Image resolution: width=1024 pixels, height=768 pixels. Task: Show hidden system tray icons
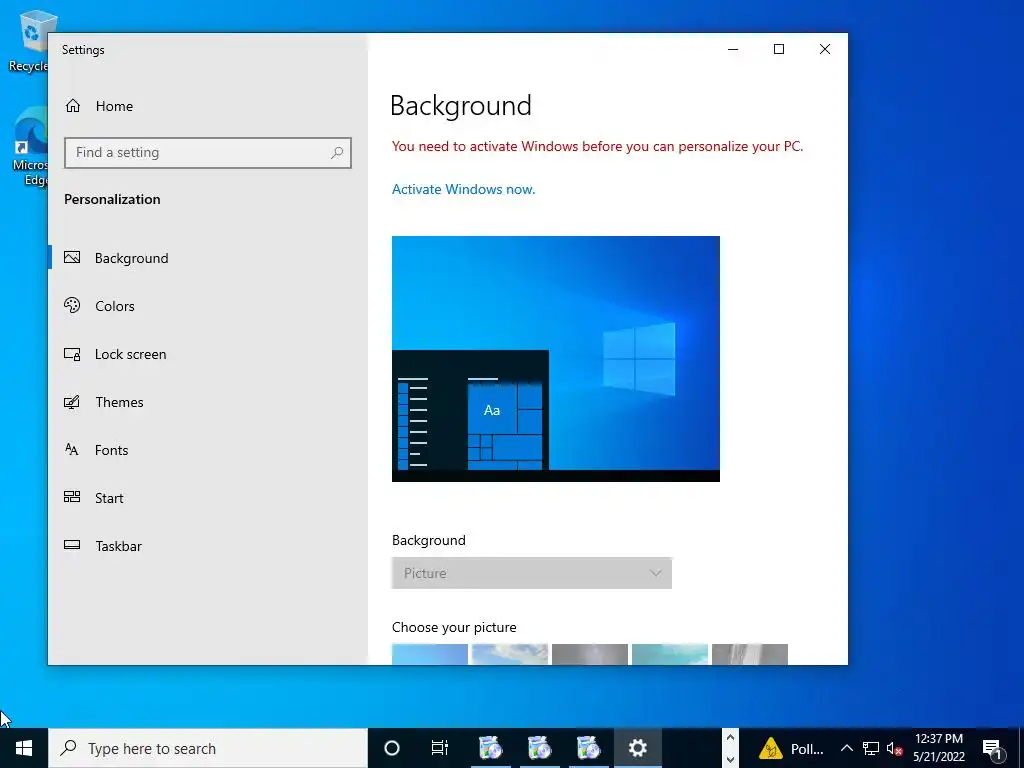coord(846,748)
